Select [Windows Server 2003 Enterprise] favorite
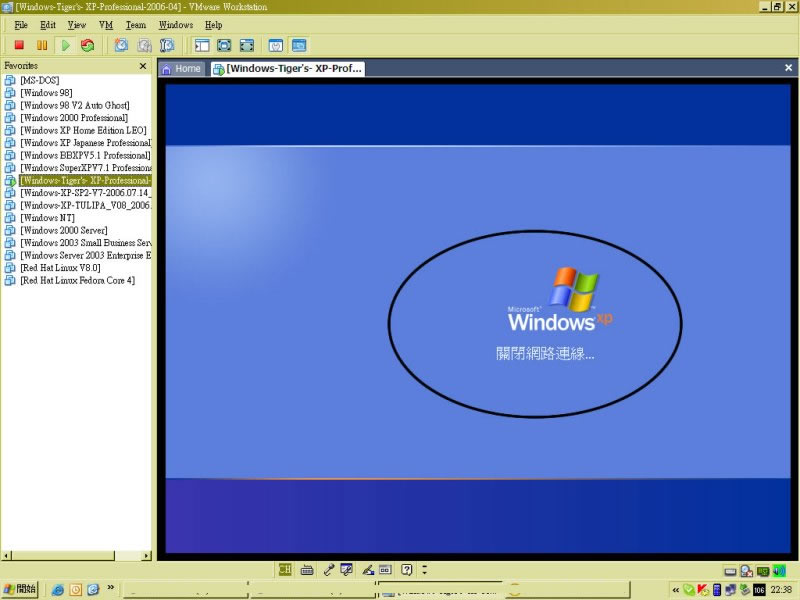Screen dimensions: 800x600 (85, 255)
